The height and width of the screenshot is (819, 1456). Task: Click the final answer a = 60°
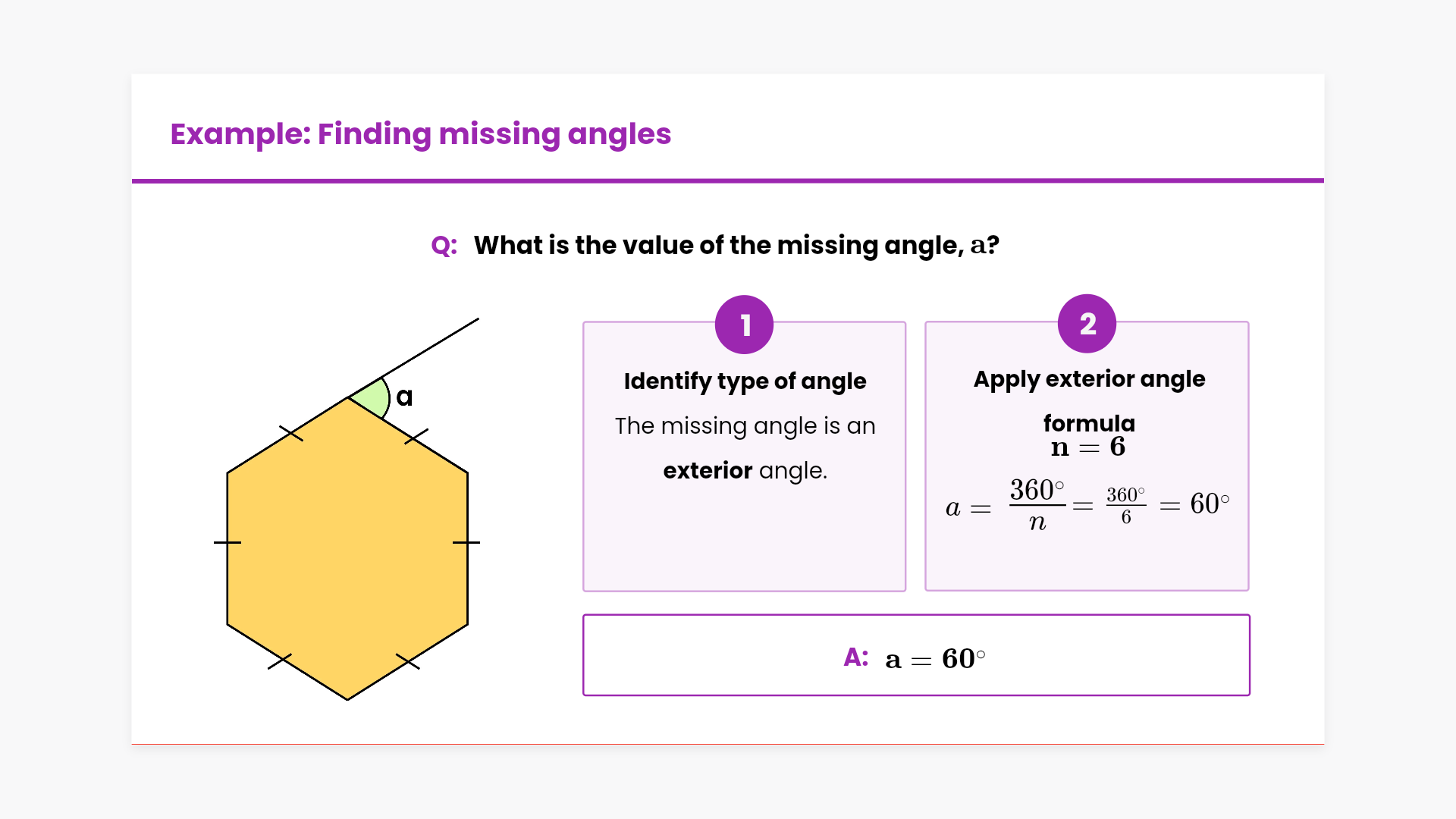935,658
